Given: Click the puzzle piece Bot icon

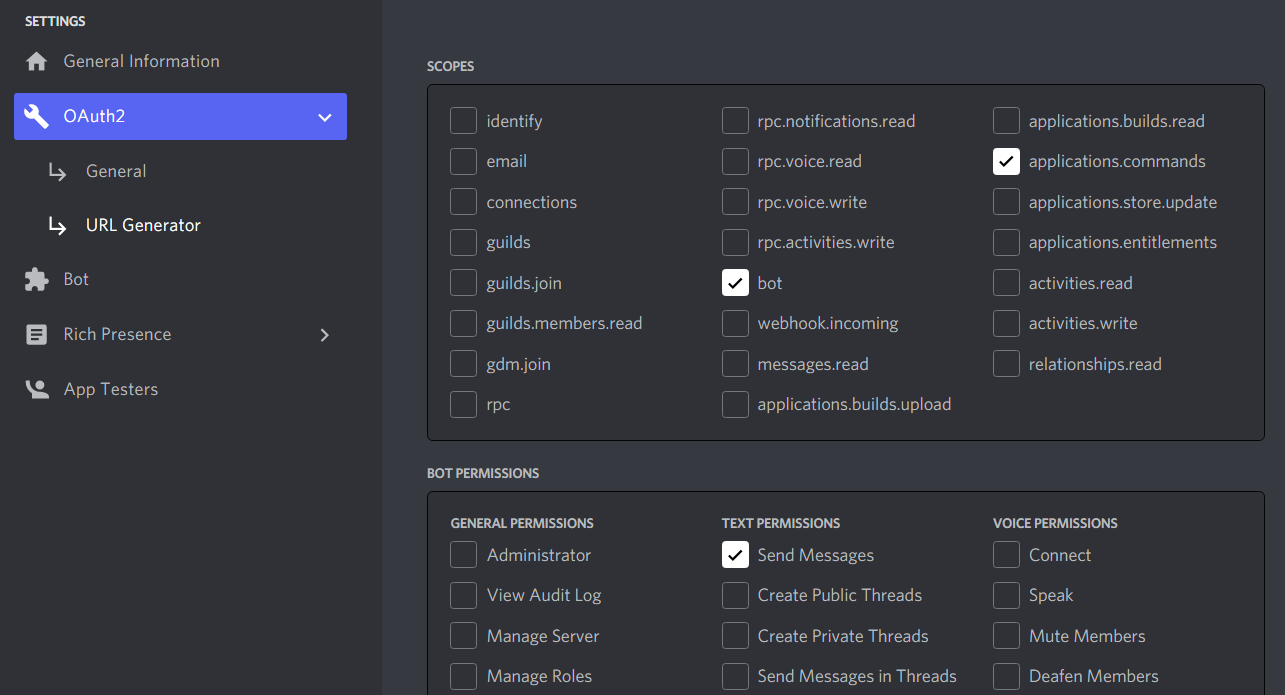Looking at the screenshot, I should pos(37,280).
